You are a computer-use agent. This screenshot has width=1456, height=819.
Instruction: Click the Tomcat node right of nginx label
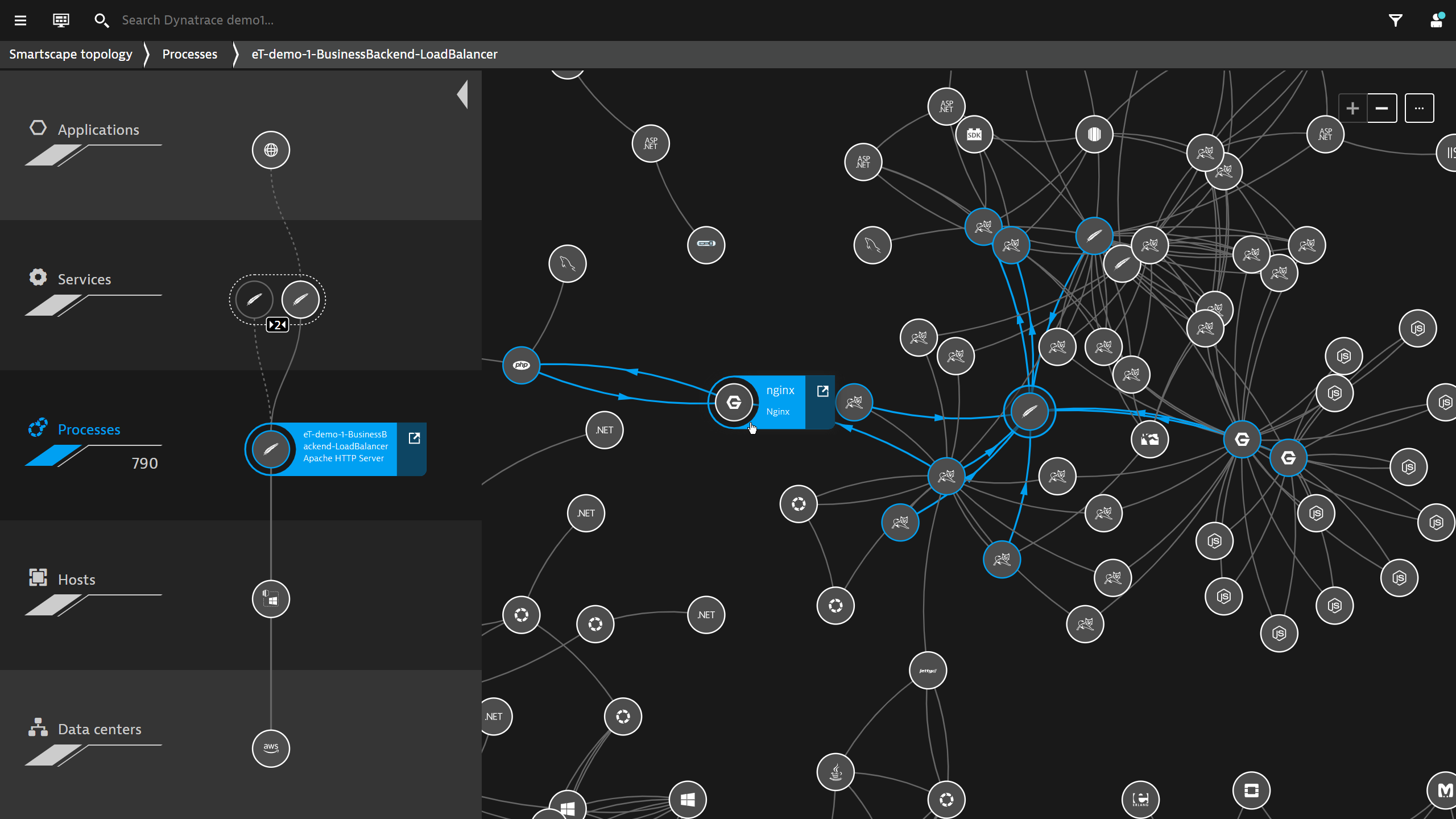854,402
